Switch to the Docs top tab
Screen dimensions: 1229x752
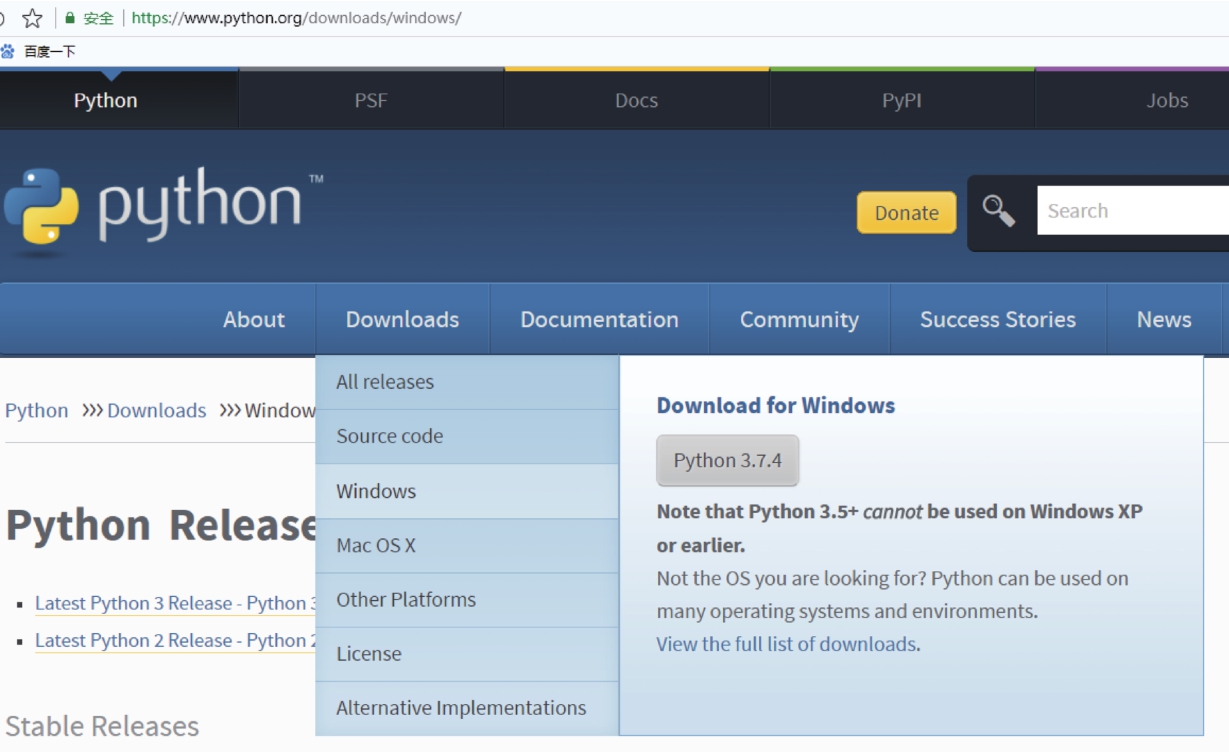tap(637, 100)
